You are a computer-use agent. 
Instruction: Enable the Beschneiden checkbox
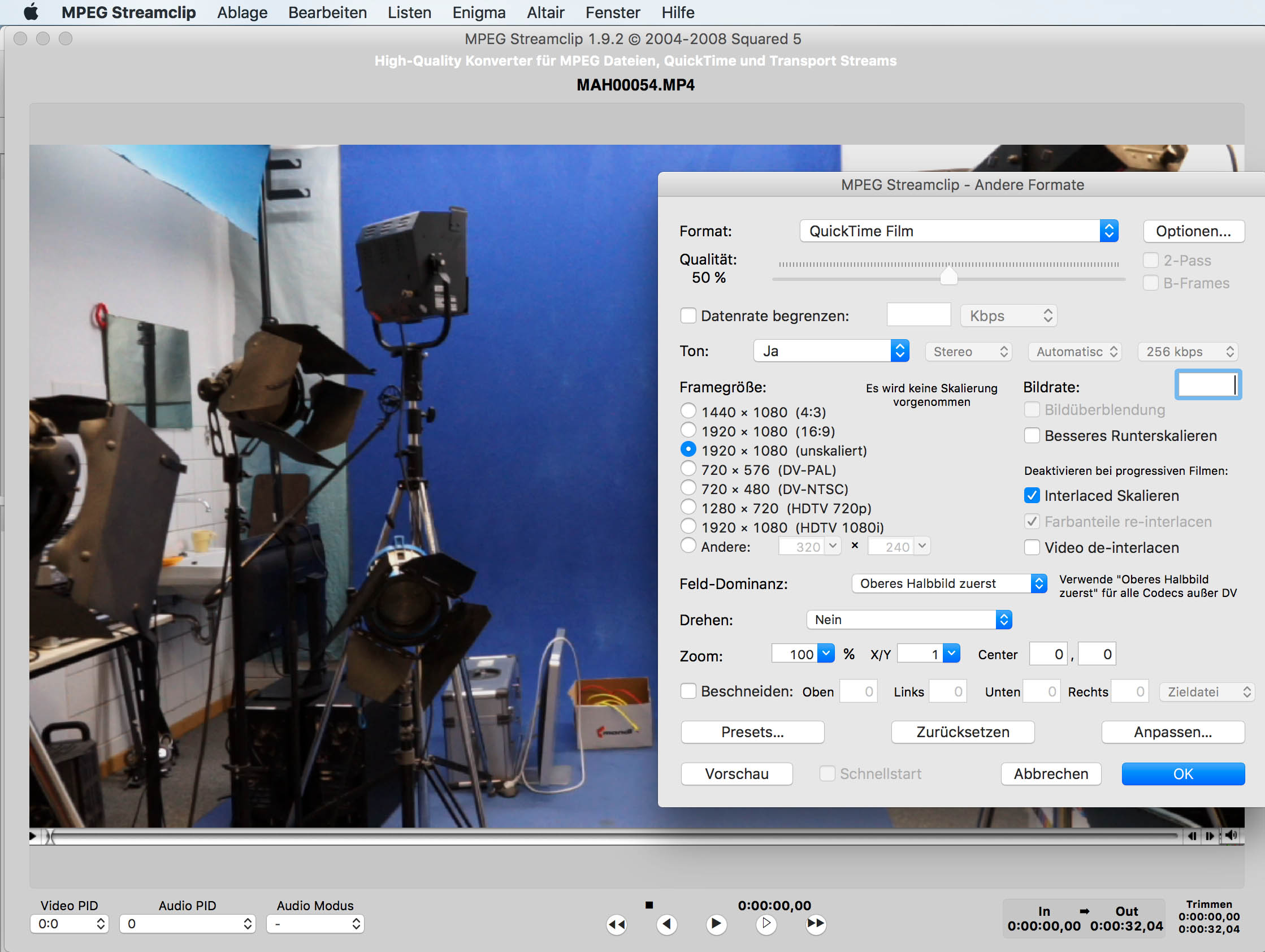tap(688, 691)
